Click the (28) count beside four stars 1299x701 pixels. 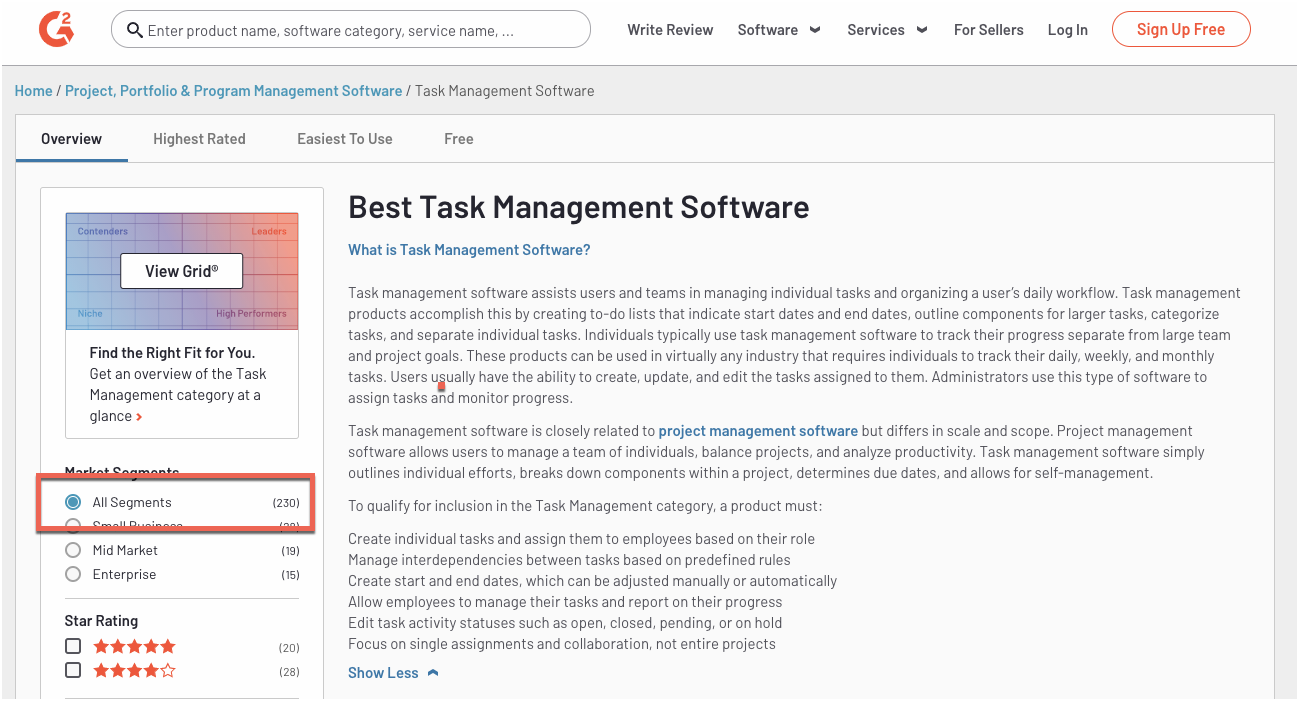(289, 672)
